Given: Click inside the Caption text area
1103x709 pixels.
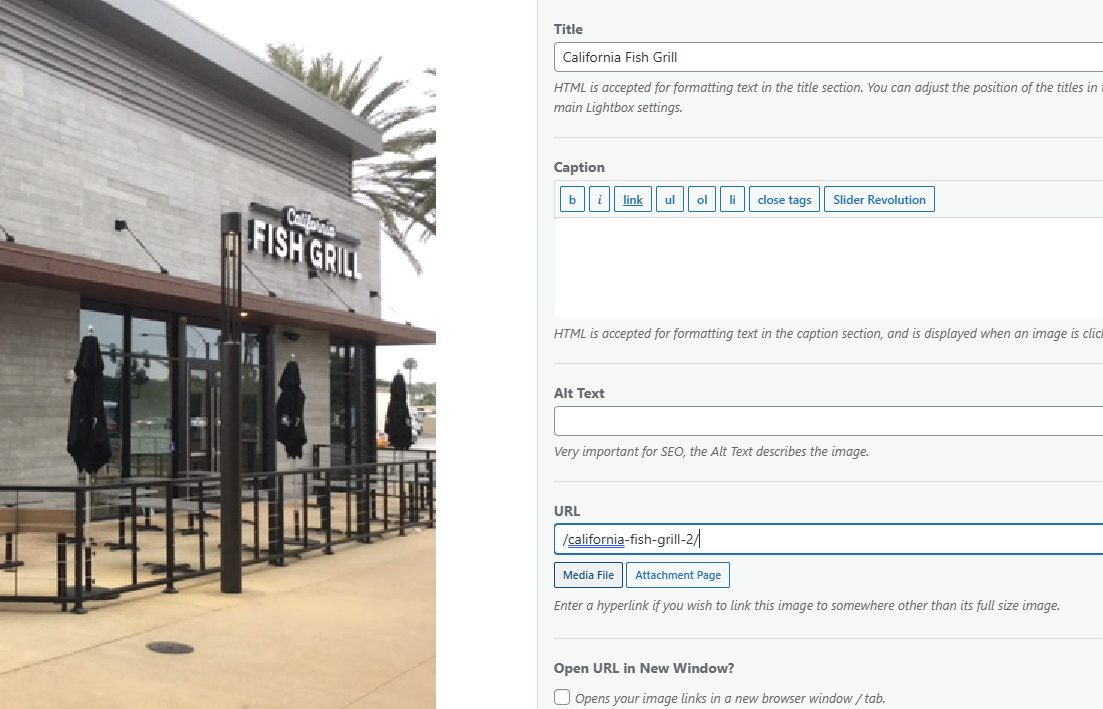Looking at the screenshot, I should (829, 268).
